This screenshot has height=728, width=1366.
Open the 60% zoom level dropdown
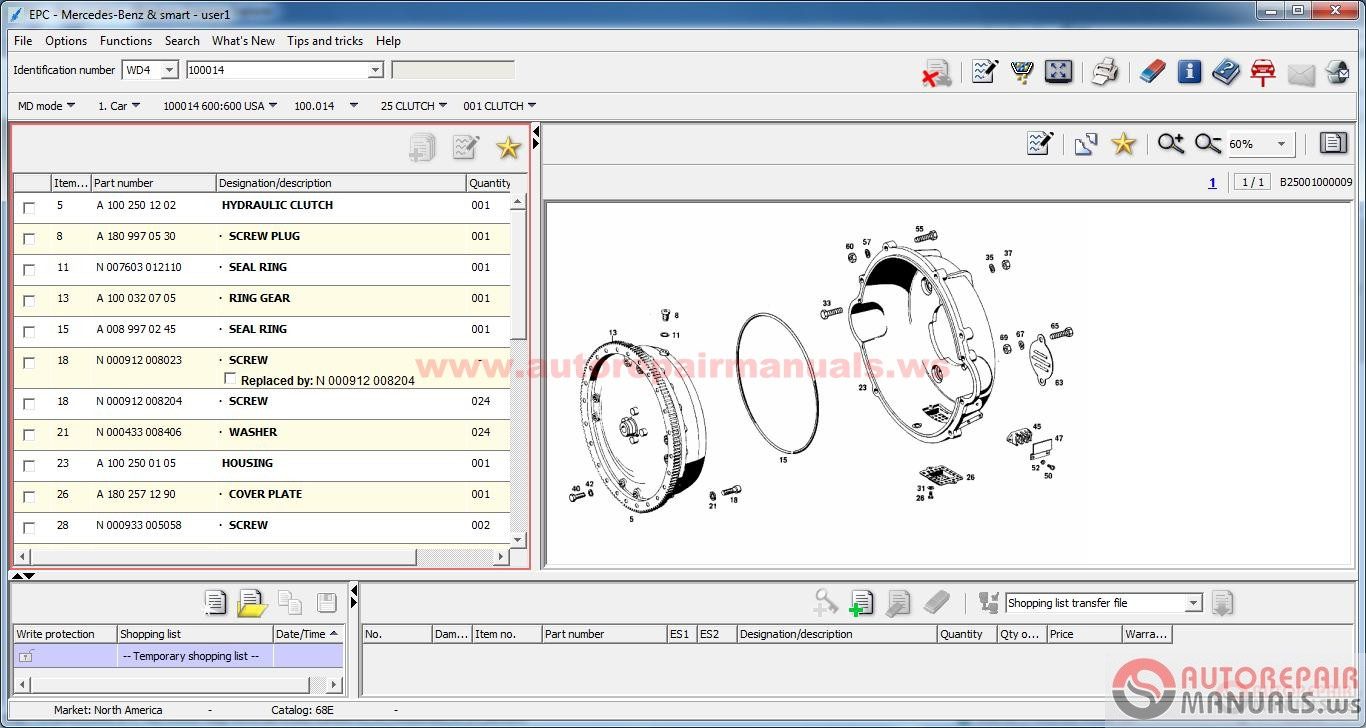click(1281, 144)
